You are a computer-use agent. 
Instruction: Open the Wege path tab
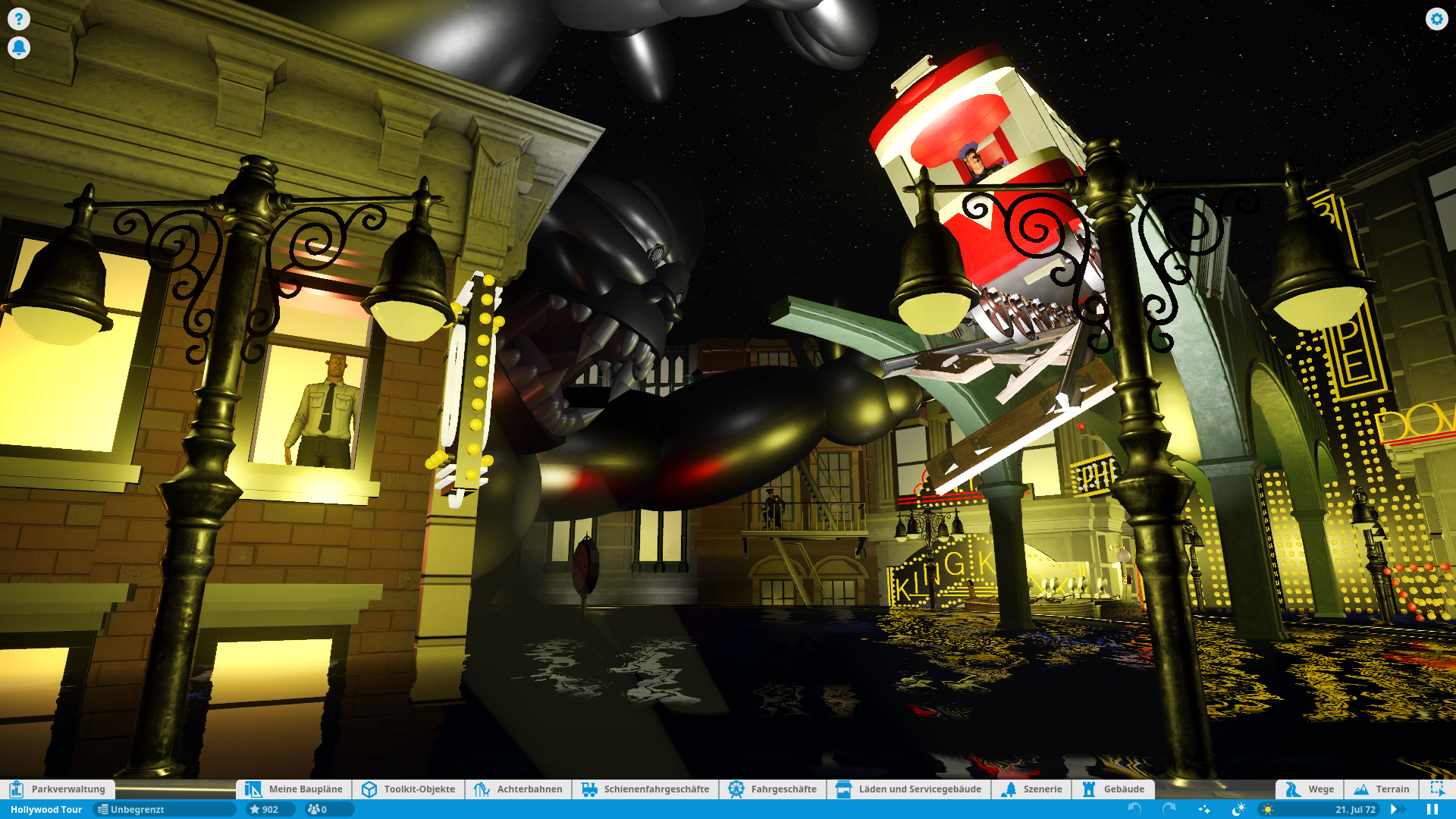click(x=1310, y=789)
